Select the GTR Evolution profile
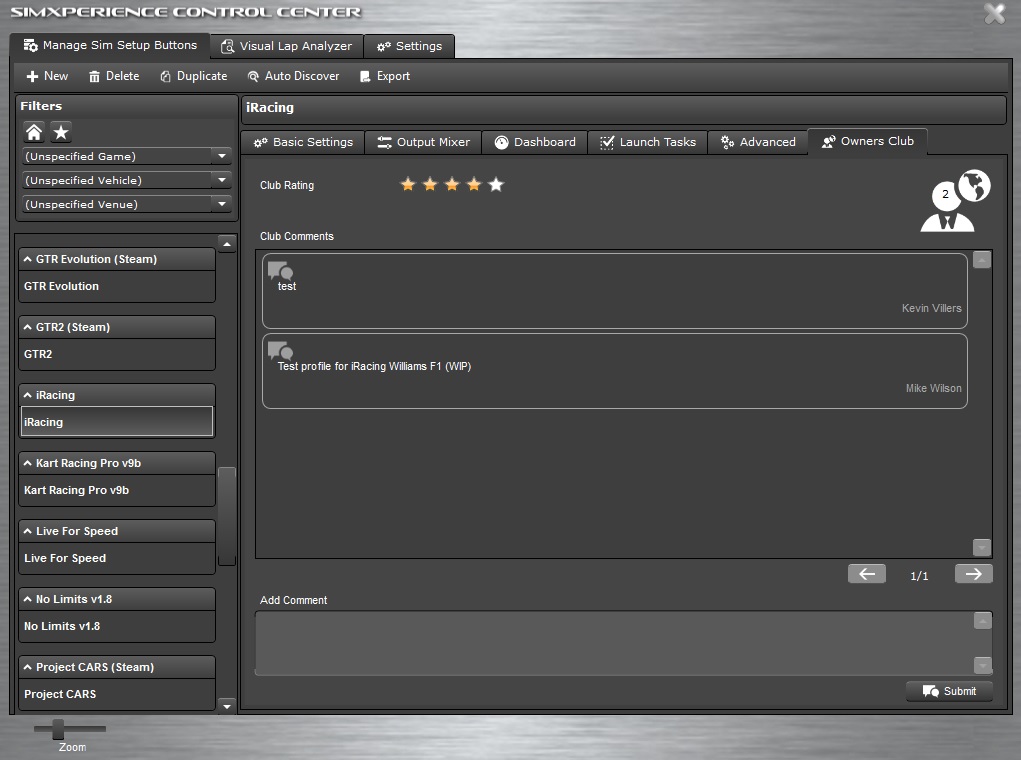Image resolution: width=1021 pixels, height=760 pixels. click(x=117, y=287)
